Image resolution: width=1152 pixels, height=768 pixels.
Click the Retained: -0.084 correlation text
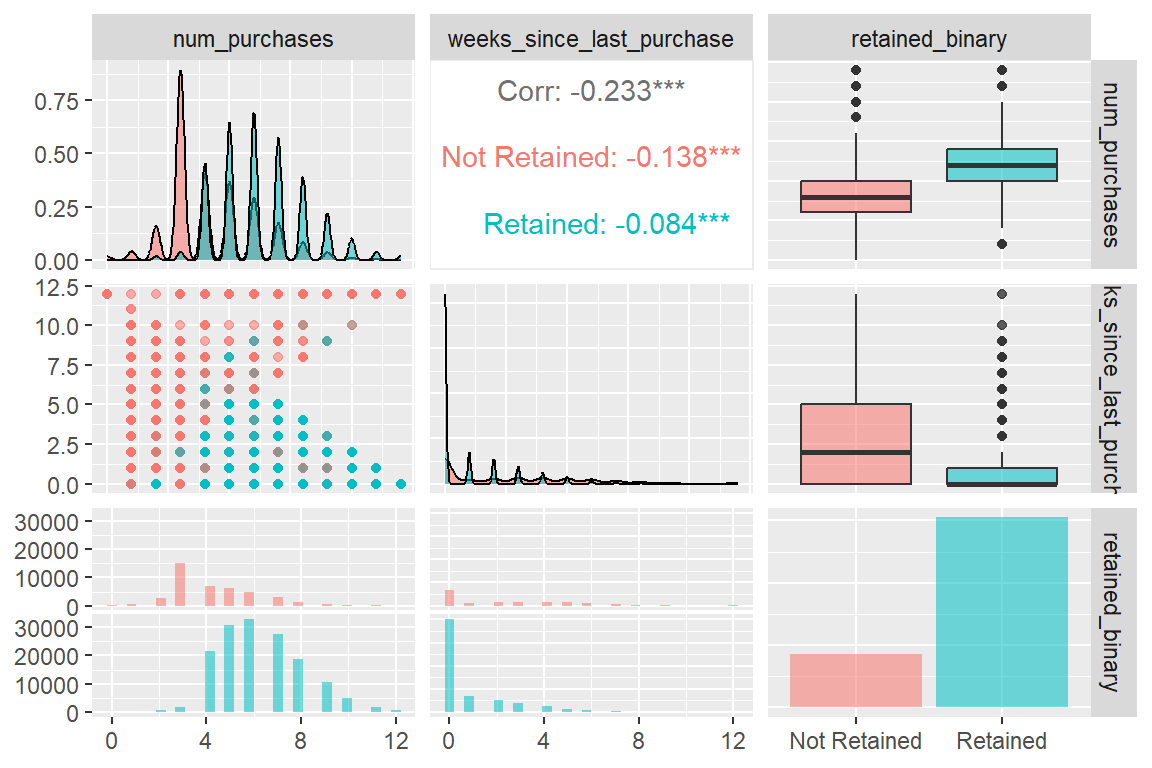pyautogui.click(x=606, y=223)
